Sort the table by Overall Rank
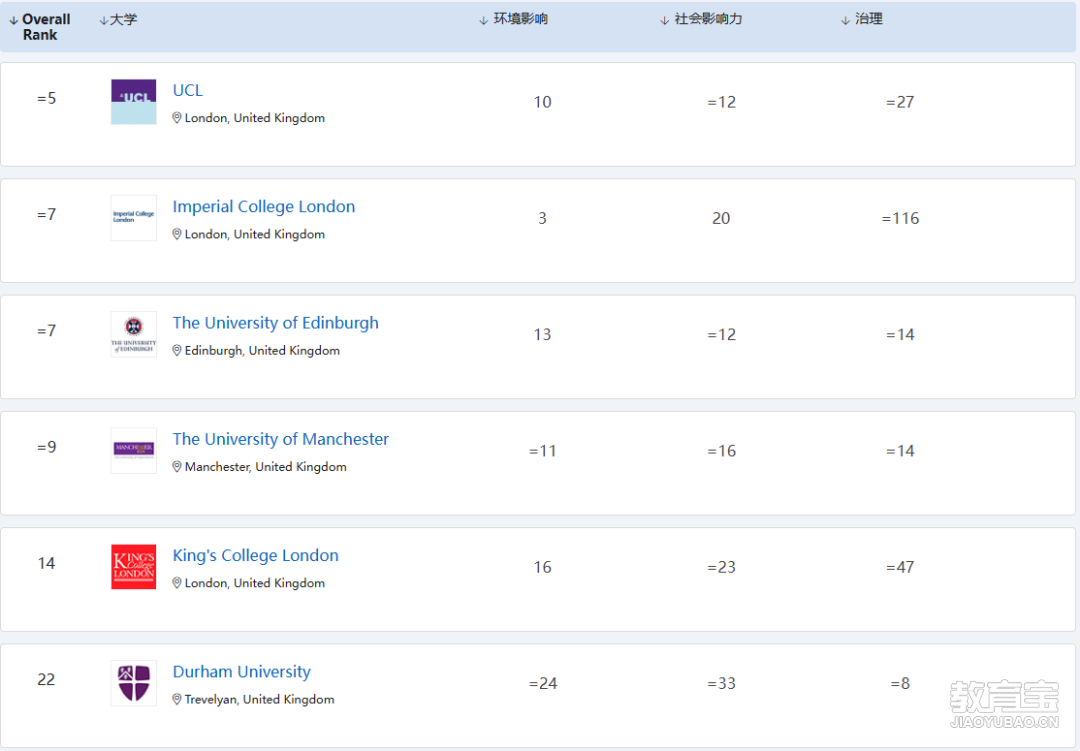Image resolution: width=1080 pixels, height=751 pixels. tap(40, 27)
